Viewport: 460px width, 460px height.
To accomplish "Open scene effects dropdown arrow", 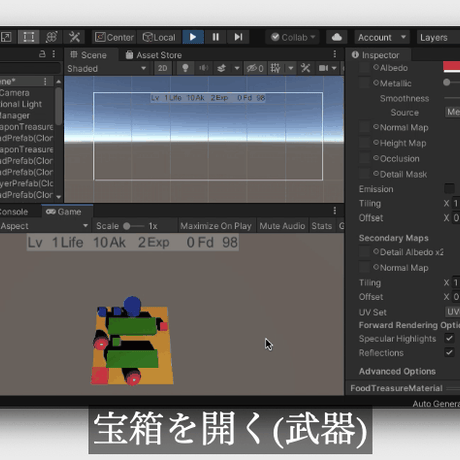I will point(237,69).
